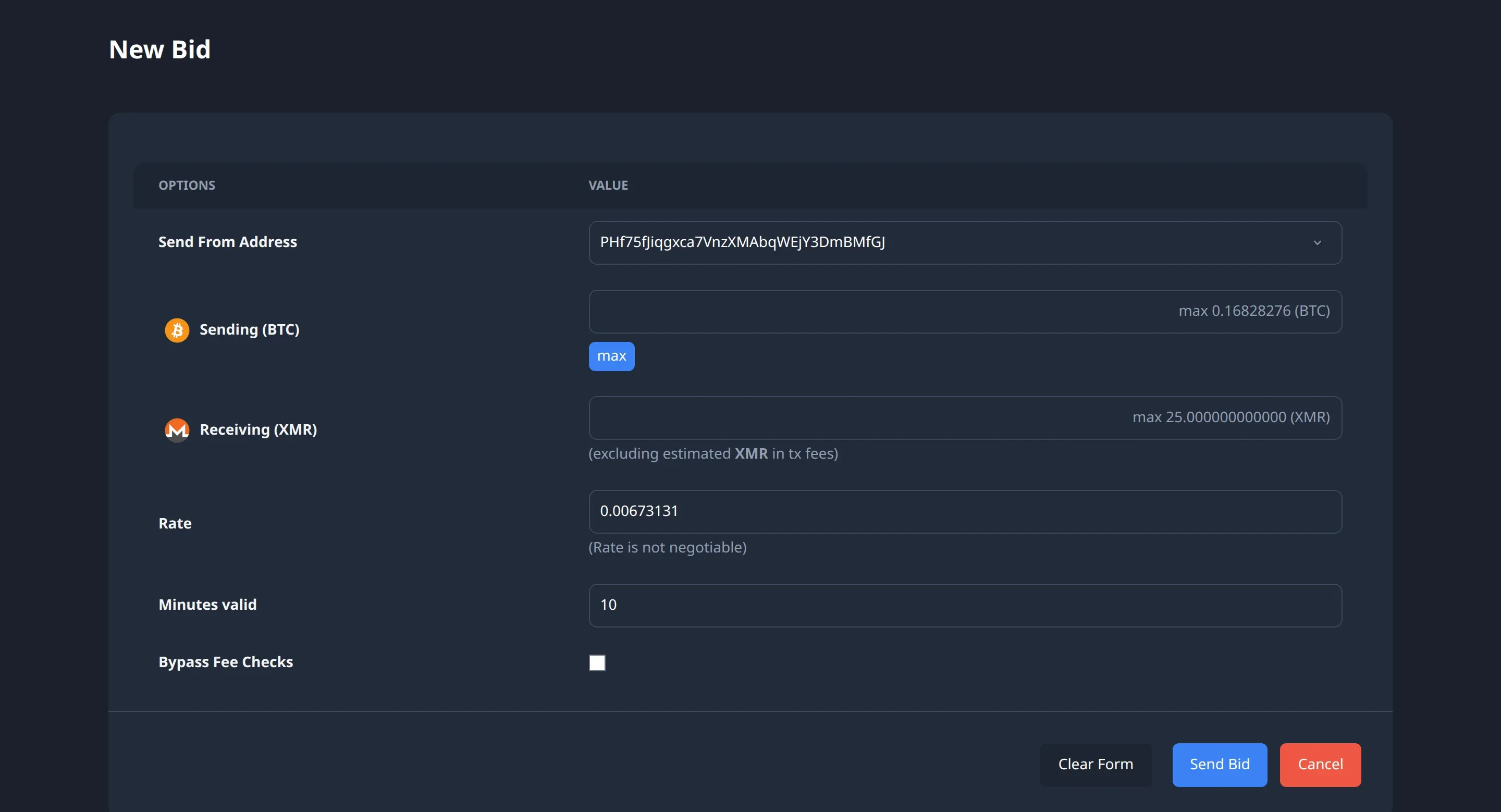
Task: Click the Sending (BTC) label
Action: click(x=250, y=330)
